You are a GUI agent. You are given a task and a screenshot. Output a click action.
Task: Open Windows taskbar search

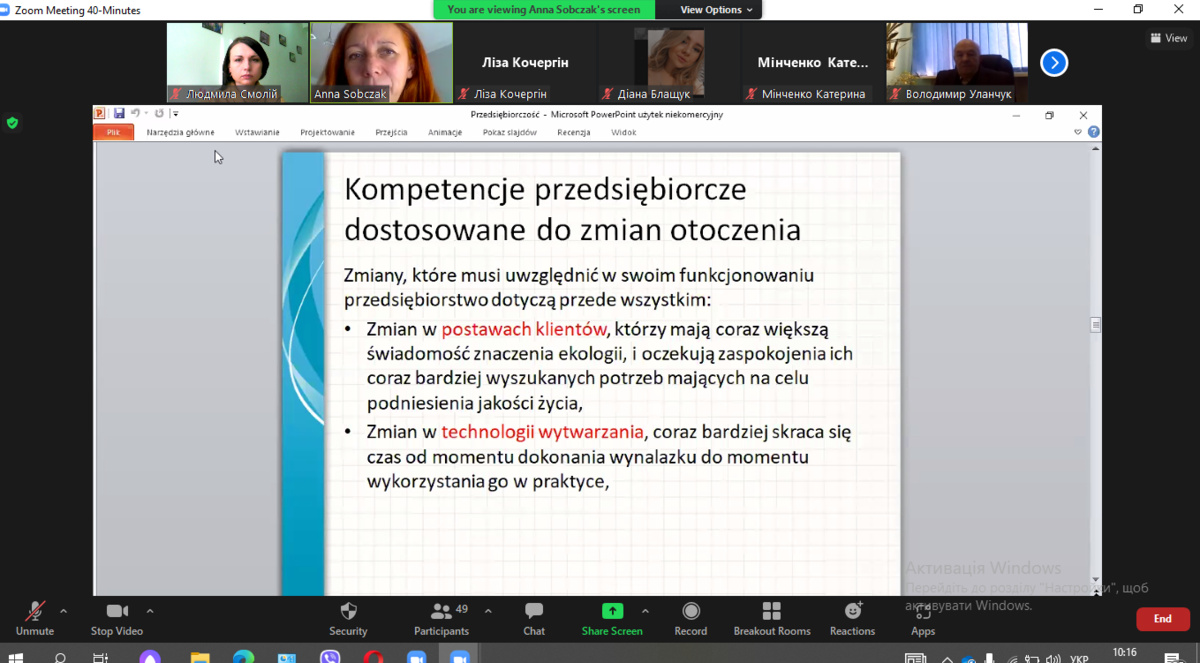tap(60, 657)
